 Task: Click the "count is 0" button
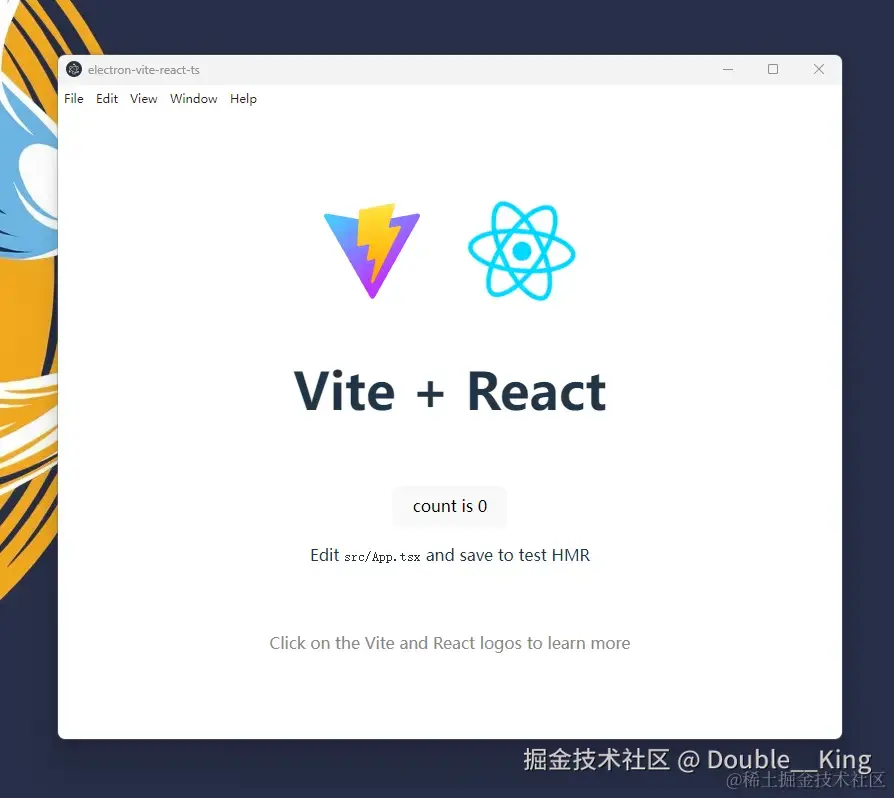click(x=450, y=506)
